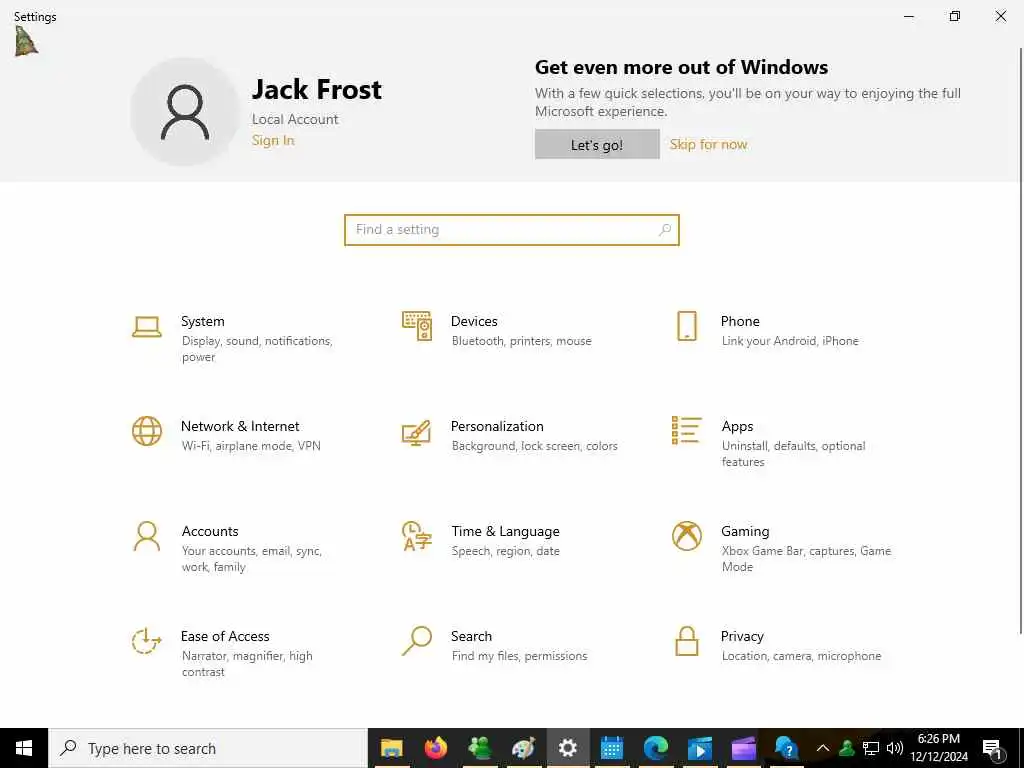Screen dimensions: 1024x768
Task: Open the notification center icon
Action: (x=993, y=748)
